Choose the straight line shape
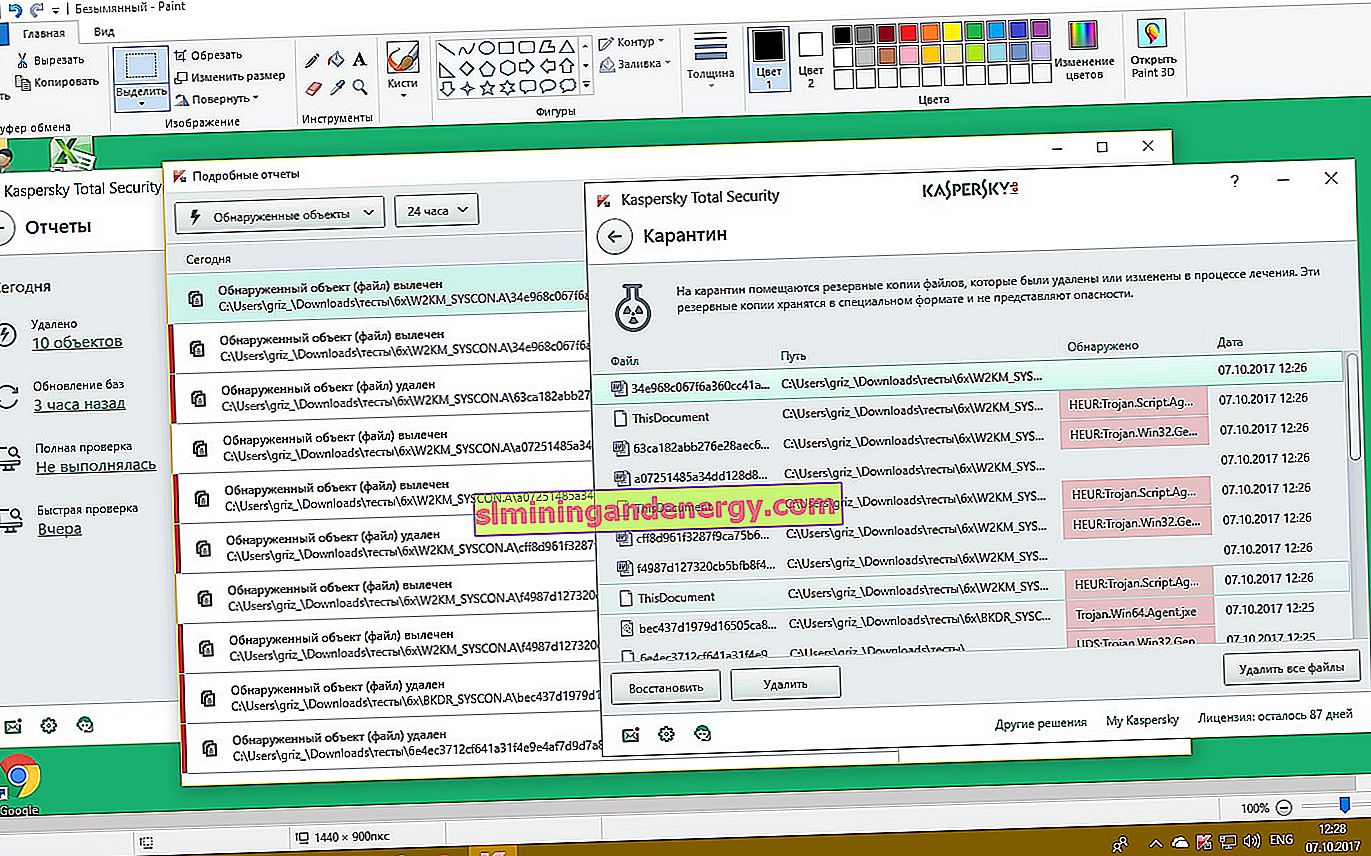 coord(448,47)
